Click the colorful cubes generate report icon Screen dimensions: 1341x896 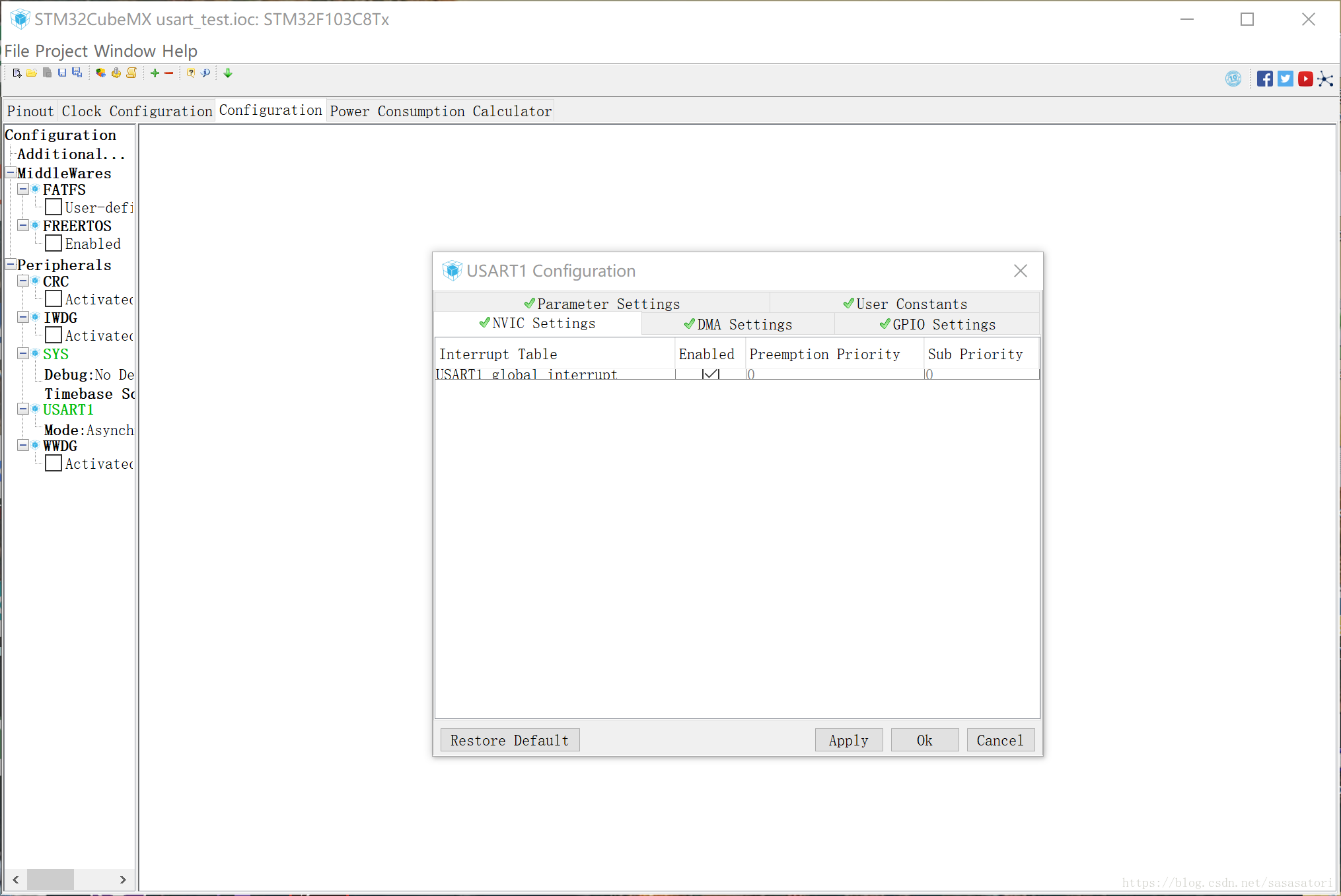[x=100, y=73]
